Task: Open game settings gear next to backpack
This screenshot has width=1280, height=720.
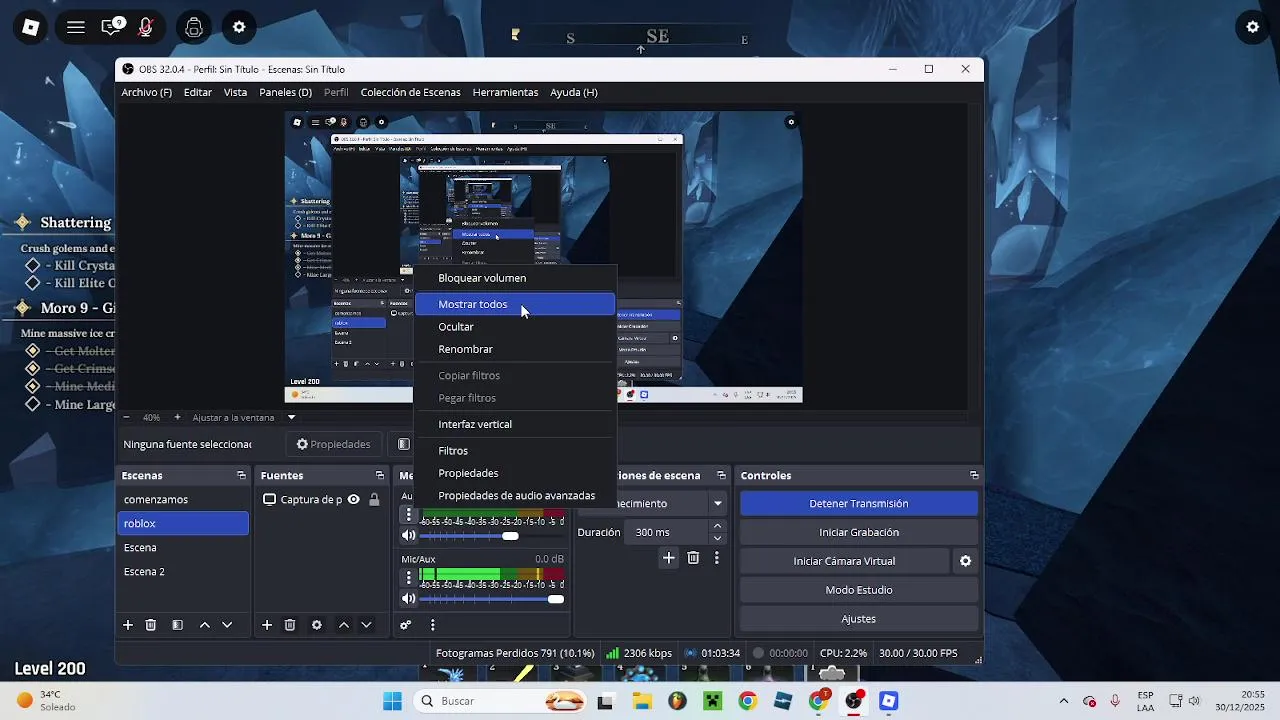Action: pos(239,27)
